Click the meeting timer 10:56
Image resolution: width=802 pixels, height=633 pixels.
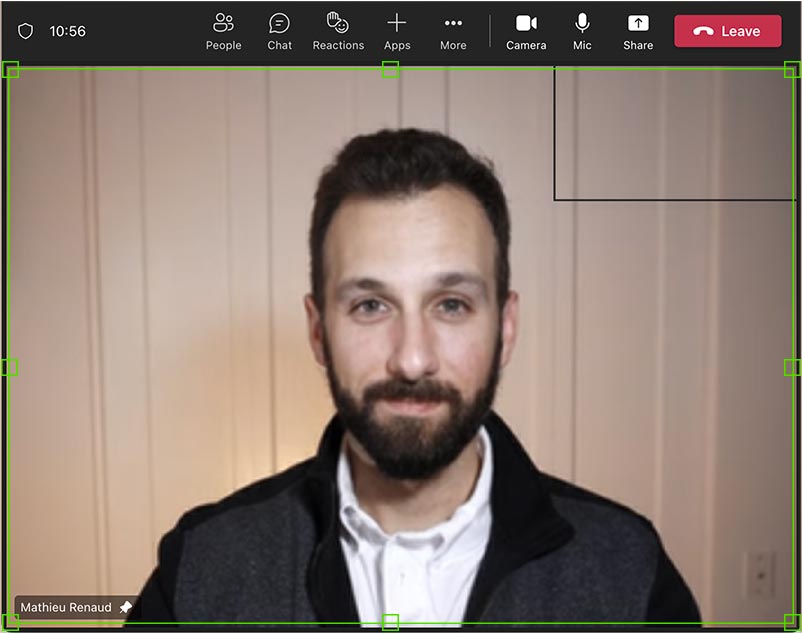coord(68,31)
